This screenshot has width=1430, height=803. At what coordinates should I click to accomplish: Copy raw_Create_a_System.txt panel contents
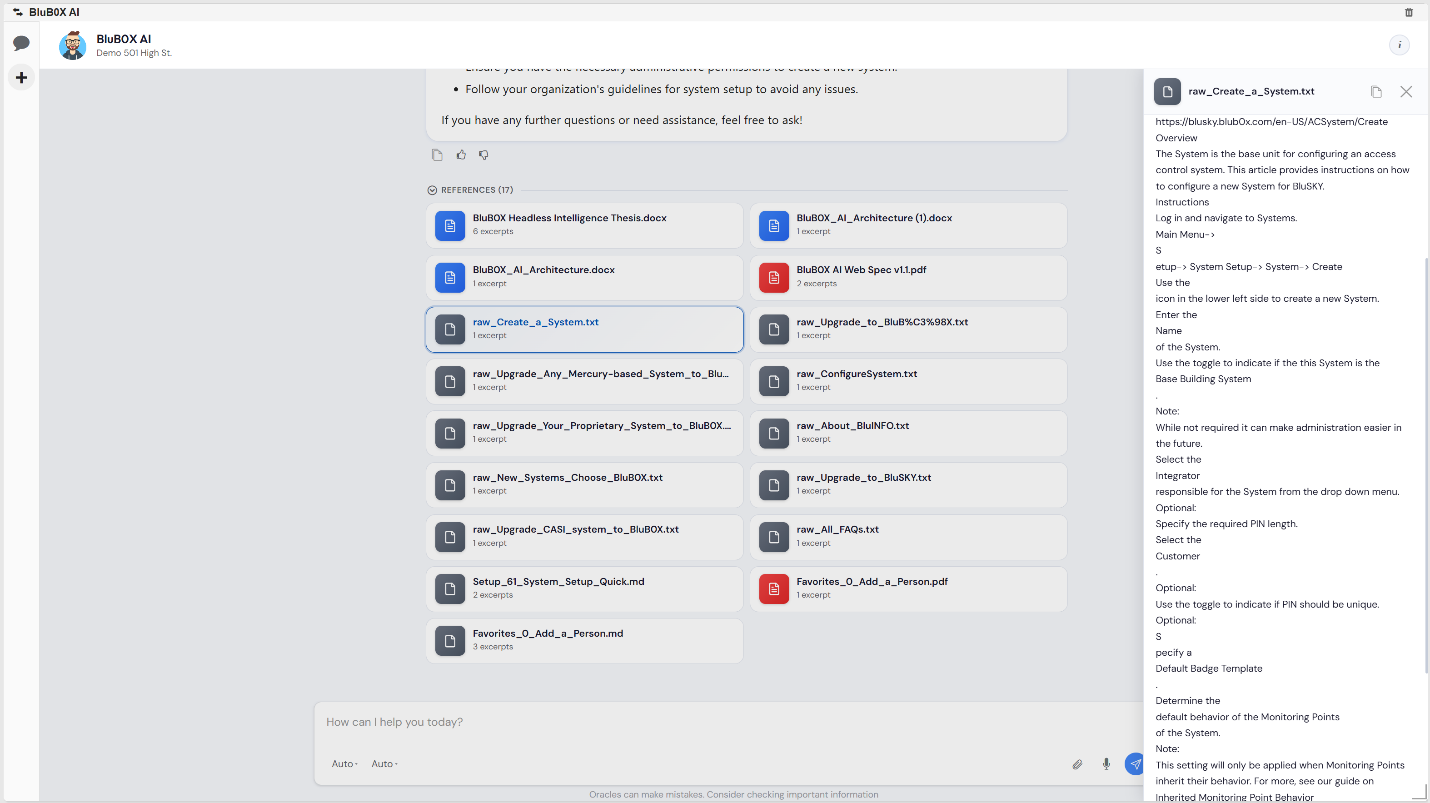coord(1376,91)
